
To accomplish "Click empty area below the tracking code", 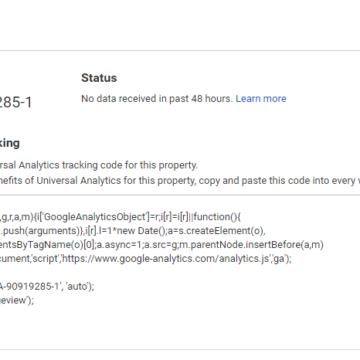I will [x=180, y=328].
